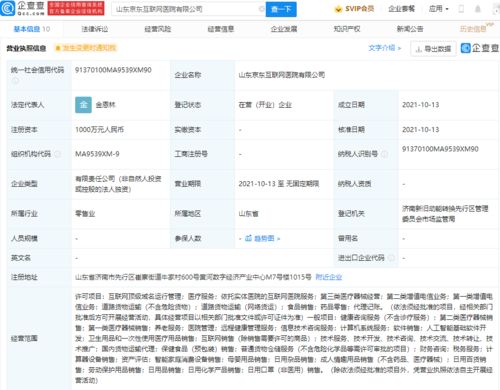Click the red official filing badge banner
This screenshot has width=500, height=390.
pos(76,8)
